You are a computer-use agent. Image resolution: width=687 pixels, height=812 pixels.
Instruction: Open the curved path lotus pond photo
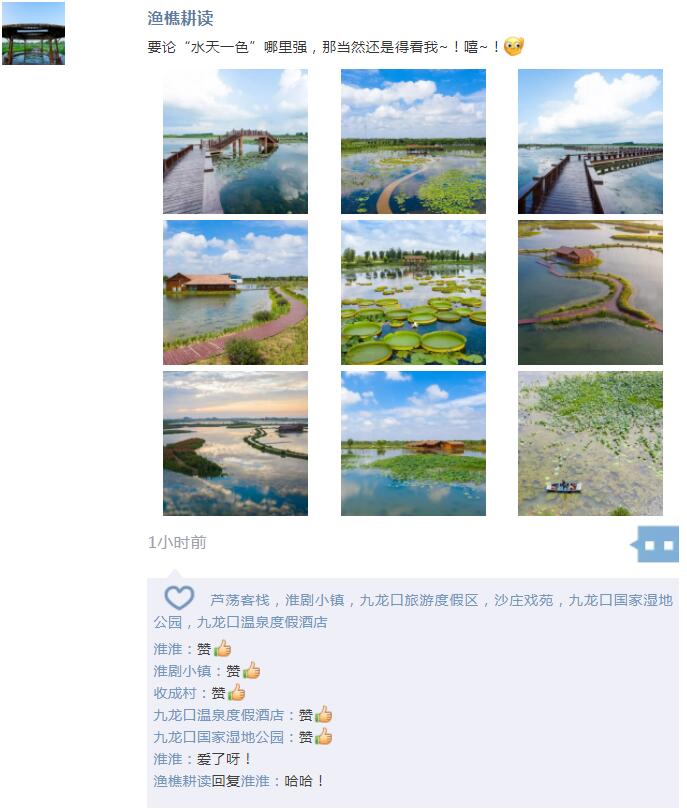[413, 141]
